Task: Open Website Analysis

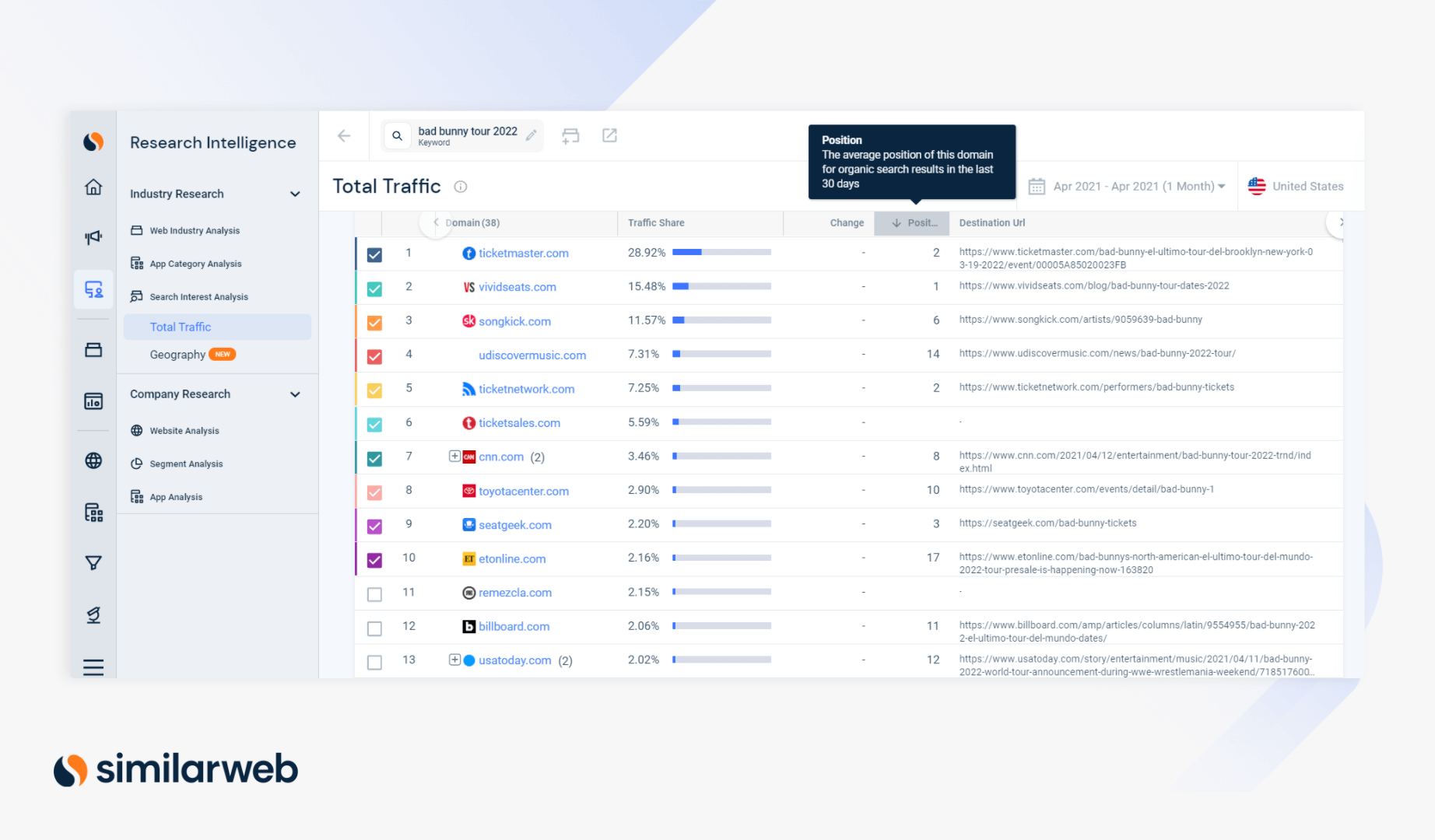Action: click(x=184, y=431)
